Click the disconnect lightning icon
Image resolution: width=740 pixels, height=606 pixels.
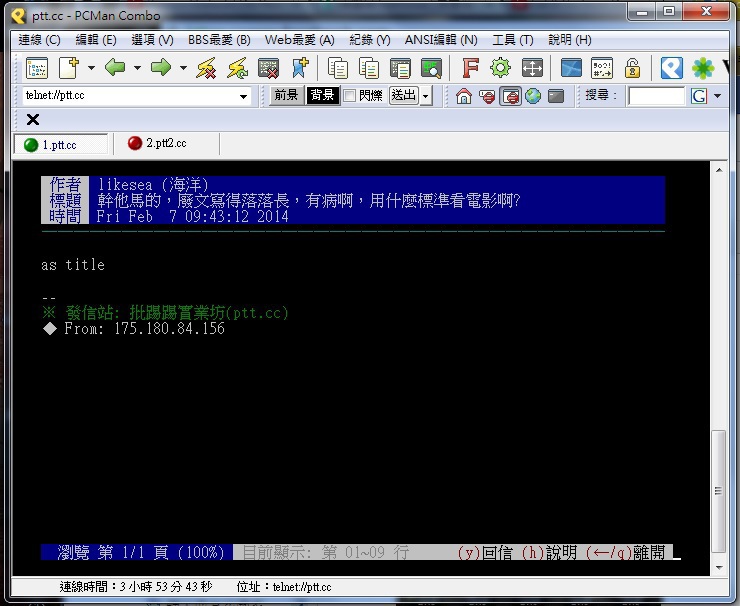click(x=206, y=68)
